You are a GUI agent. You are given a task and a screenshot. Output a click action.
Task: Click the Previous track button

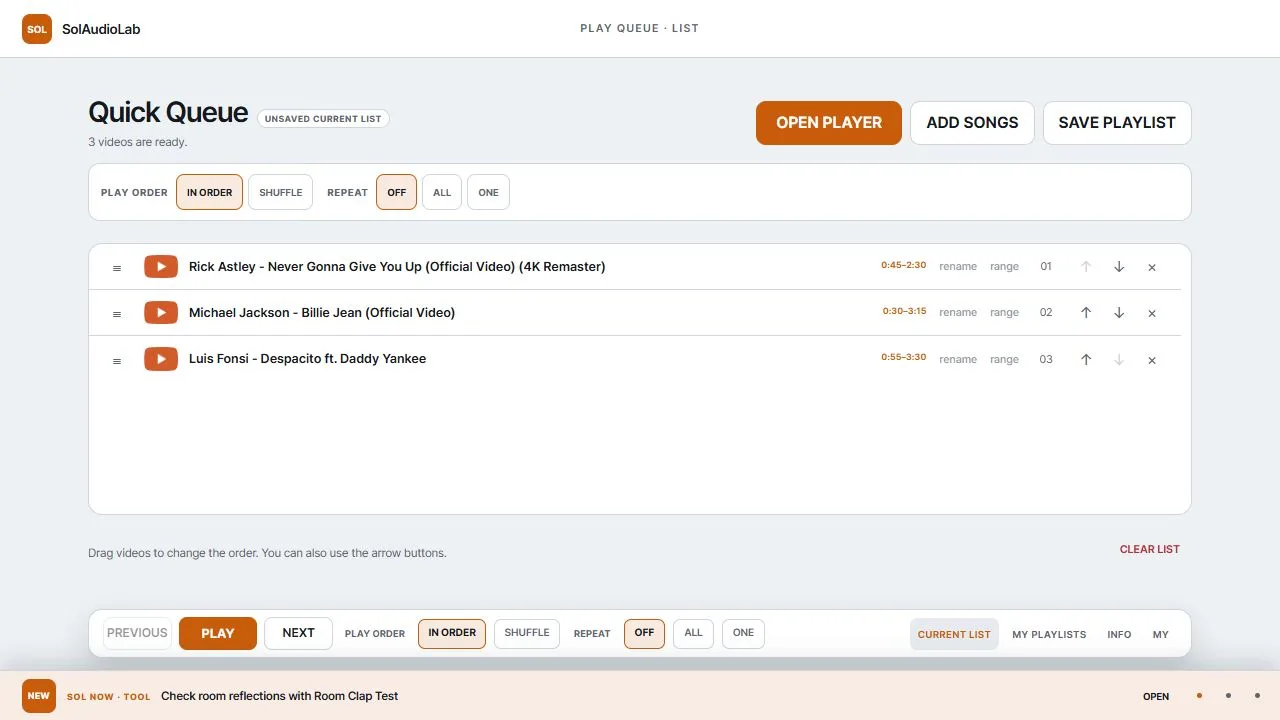click(137, 633)
